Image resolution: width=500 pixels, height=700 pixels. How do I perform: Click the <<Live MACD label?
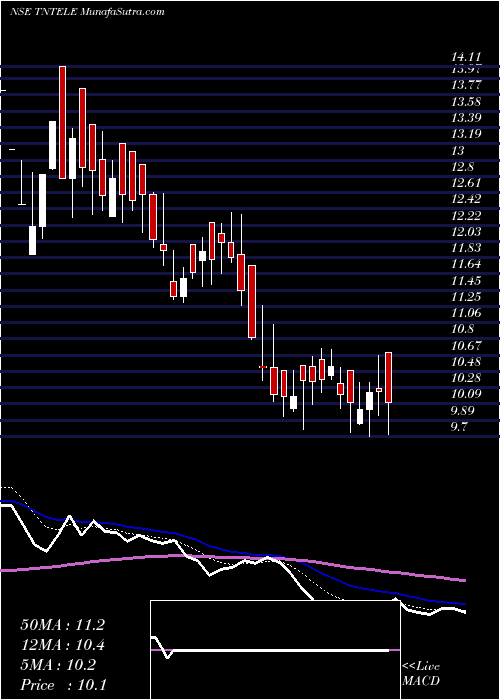(x=421, y=674)
